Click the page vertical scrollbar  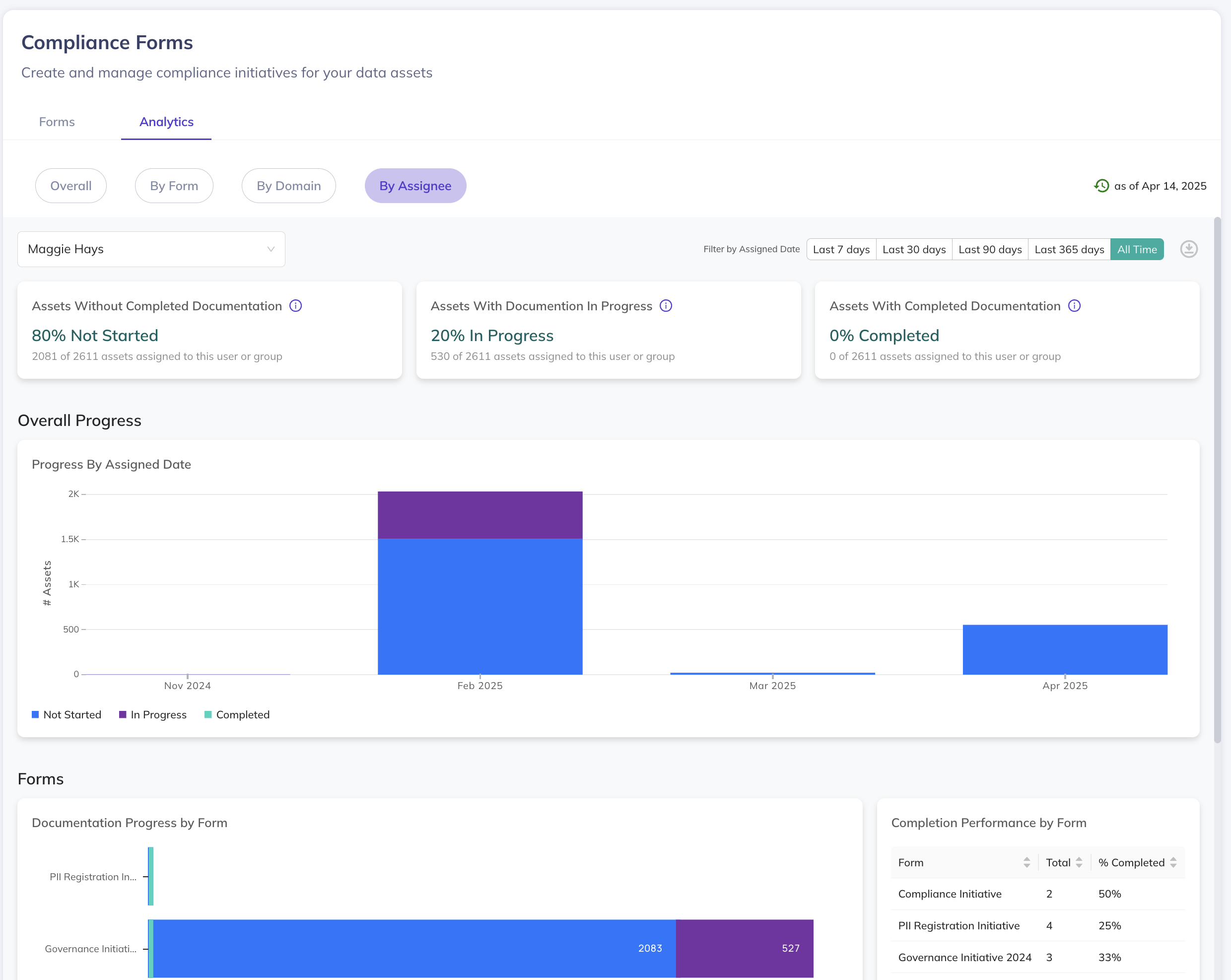[1217, 480]
